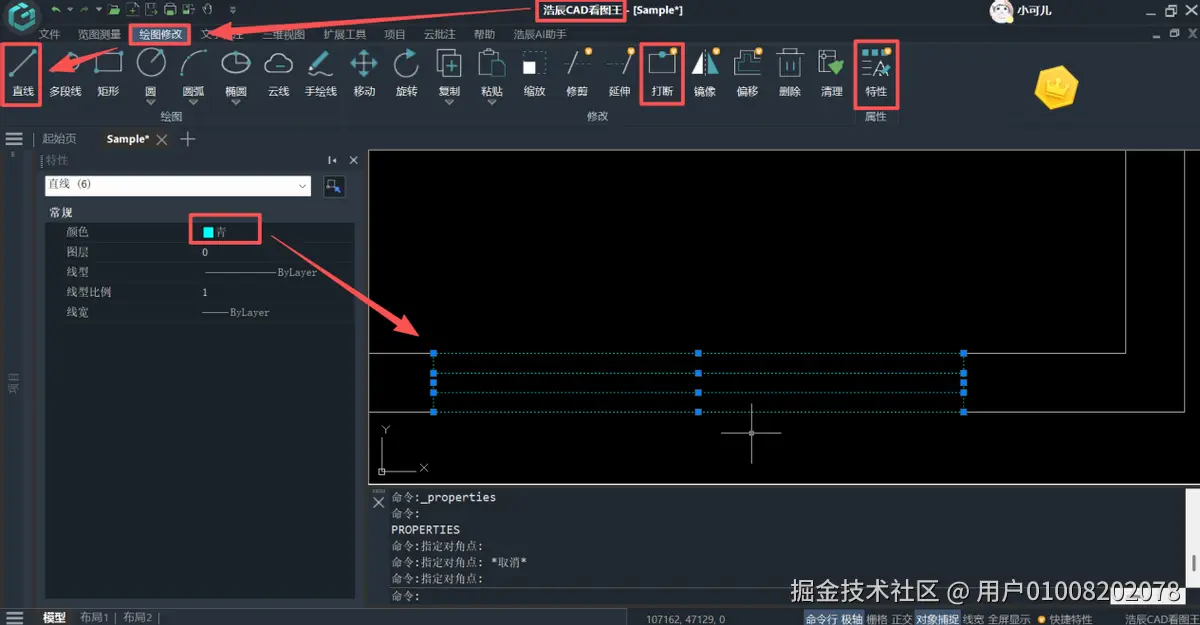Activate the 旋转 rotate tool
The height and width of the screenshot is (625, 1200).
point(406,72)
